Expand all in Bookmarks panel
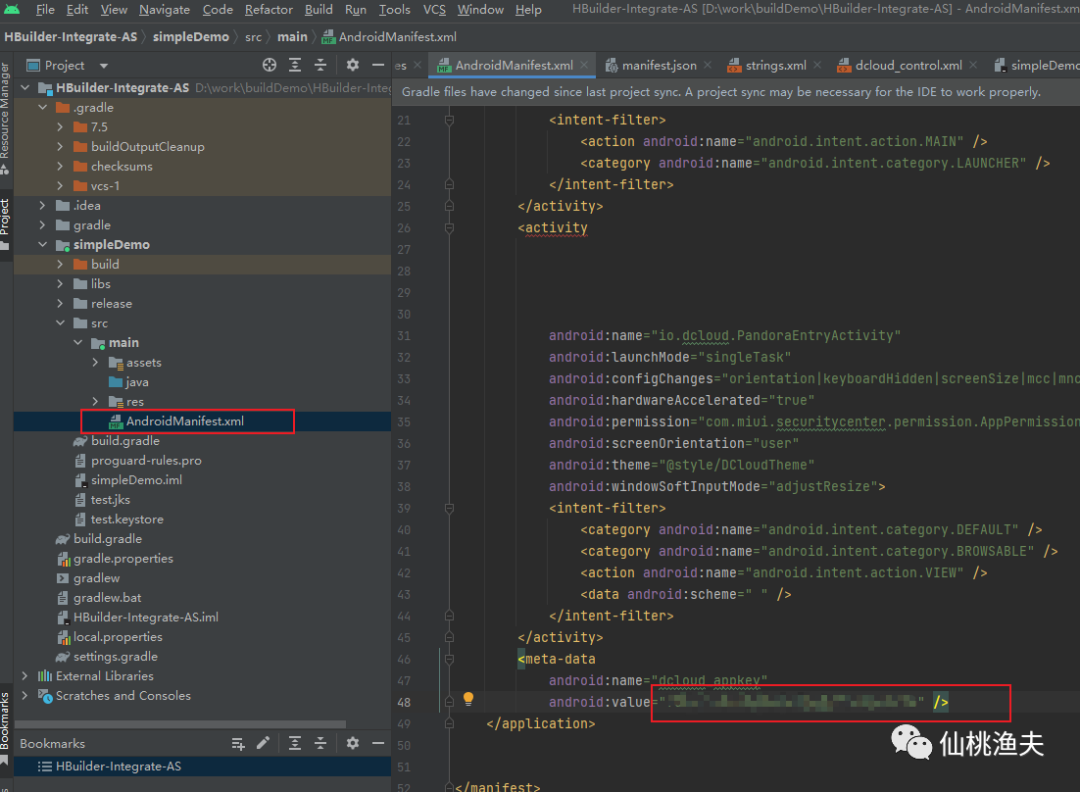The height and width of the screenshot is (792, 1080). click(295, 742)
